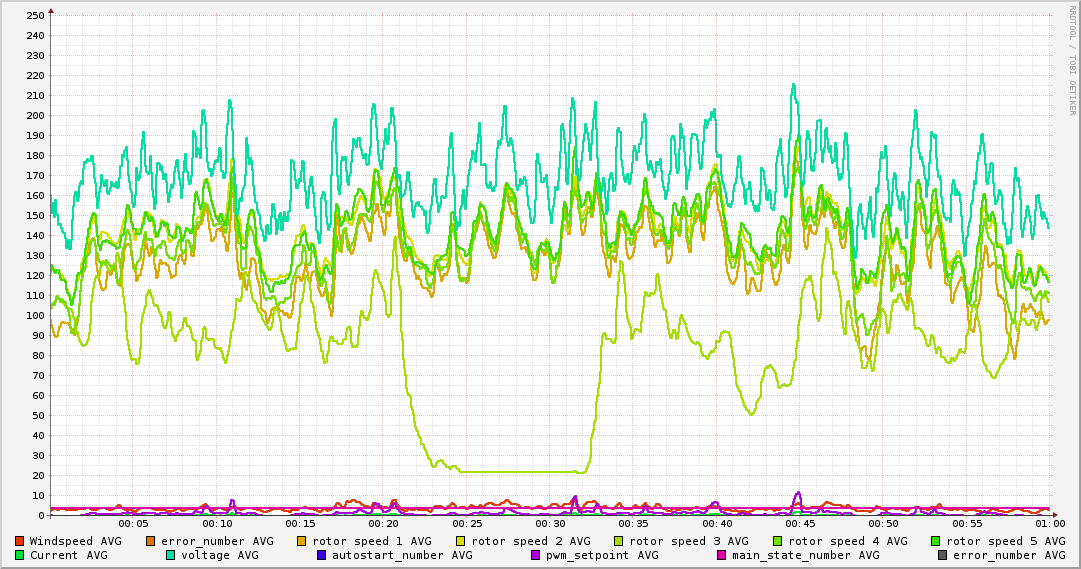
Task: Click the rotor speed 5 AVG color swatch
Action: 936,541
